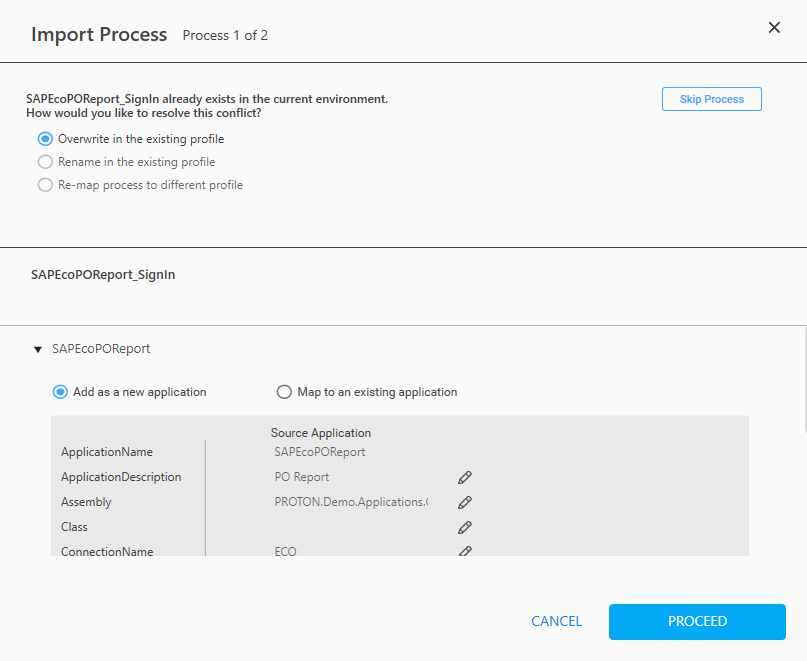Click the ConnectionName field label
Viewport: 807px width, 661px height.
107,551
